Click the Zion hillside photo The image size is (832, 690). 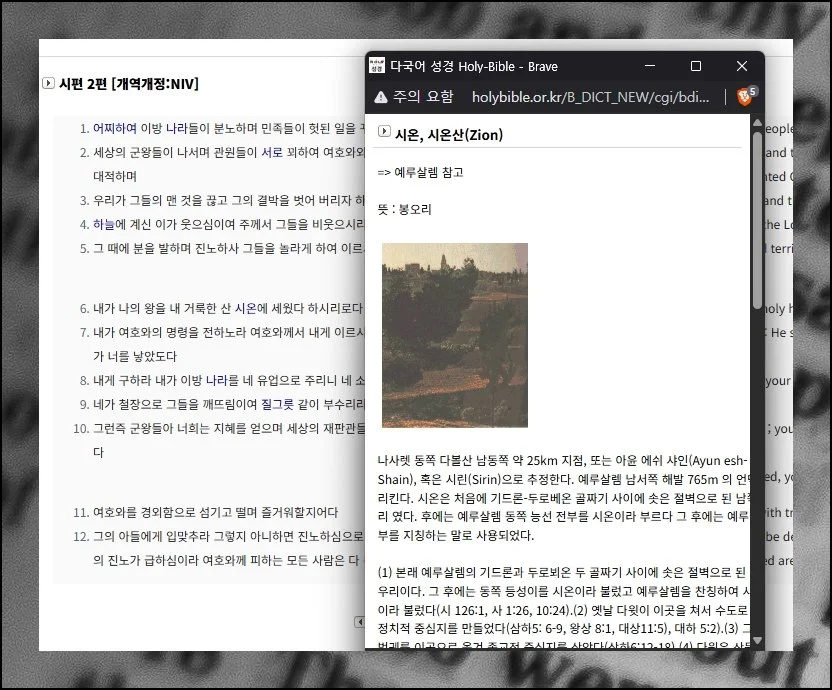tap(455, 335)
